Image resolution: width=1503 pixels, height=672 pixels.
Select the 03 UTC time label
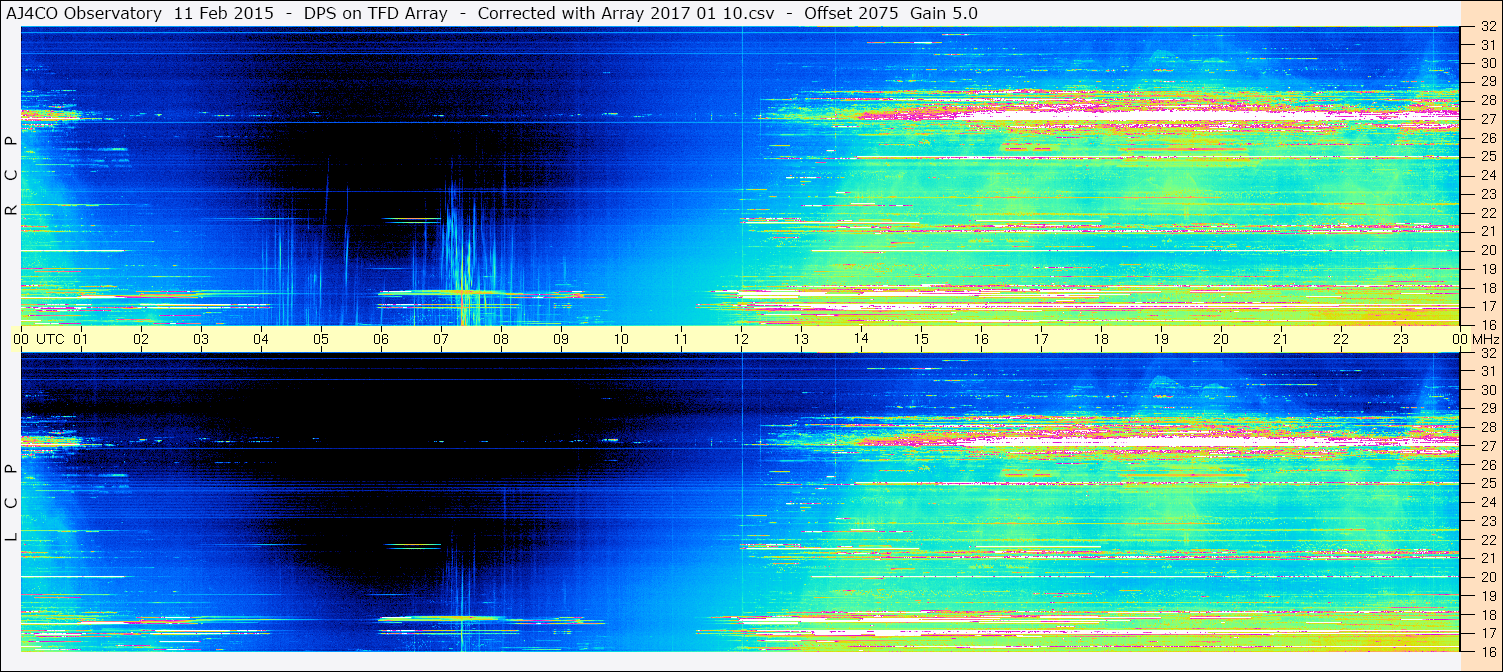pos(201,339)
